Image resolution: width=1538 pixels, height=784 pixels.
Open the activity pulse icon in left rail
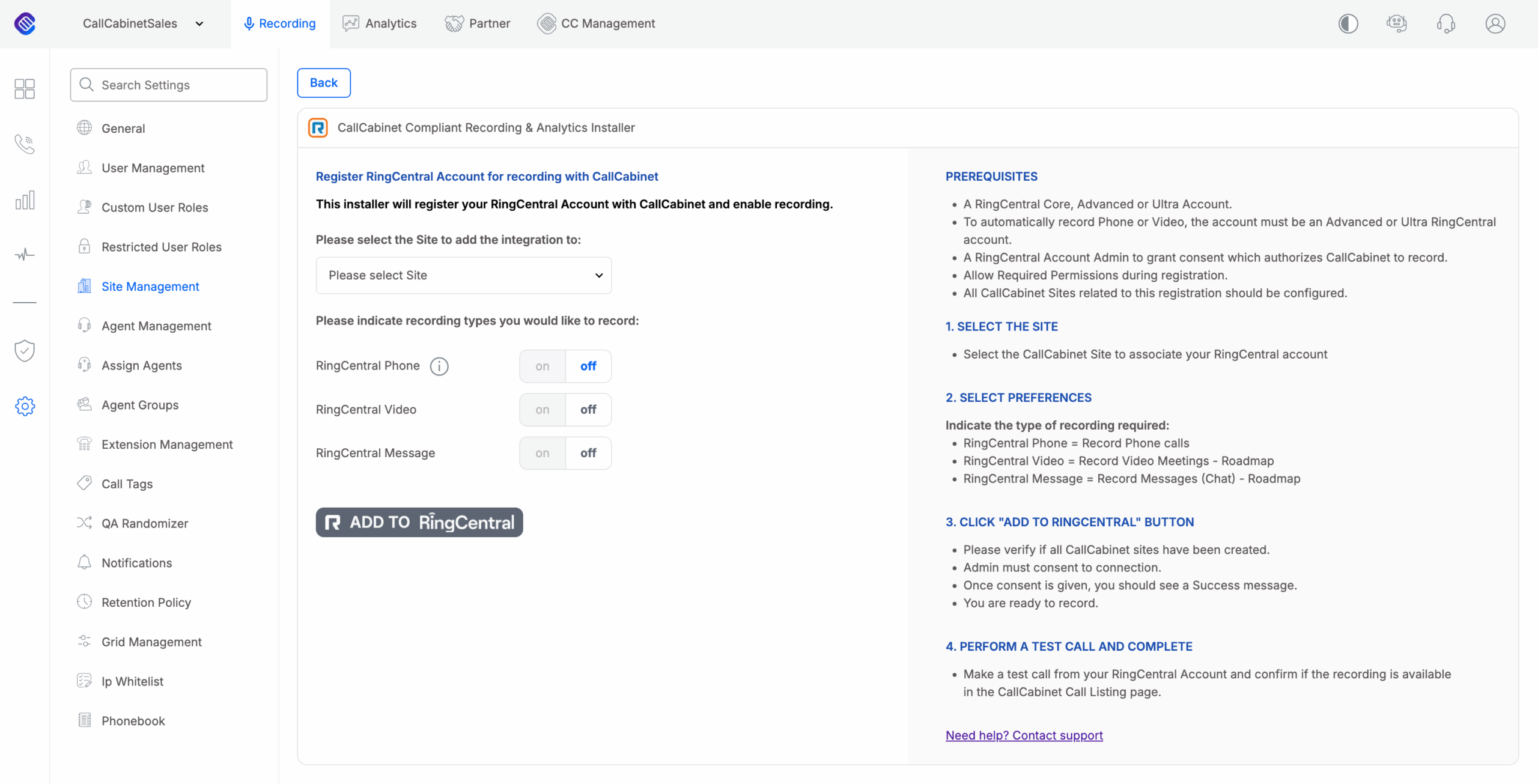pyautogui.click(x=25, y=255)
